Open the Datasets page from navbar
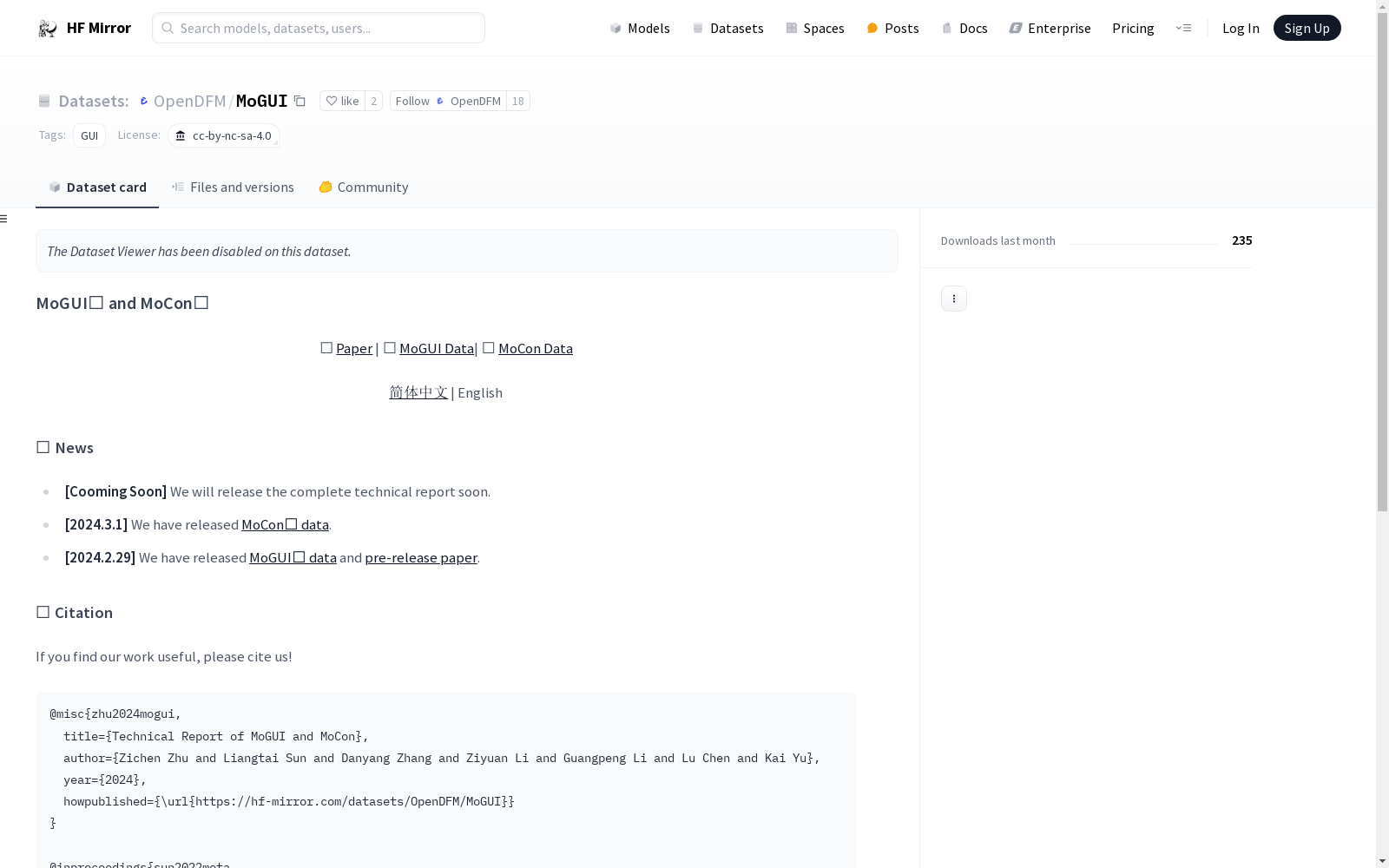 point(727,28)
